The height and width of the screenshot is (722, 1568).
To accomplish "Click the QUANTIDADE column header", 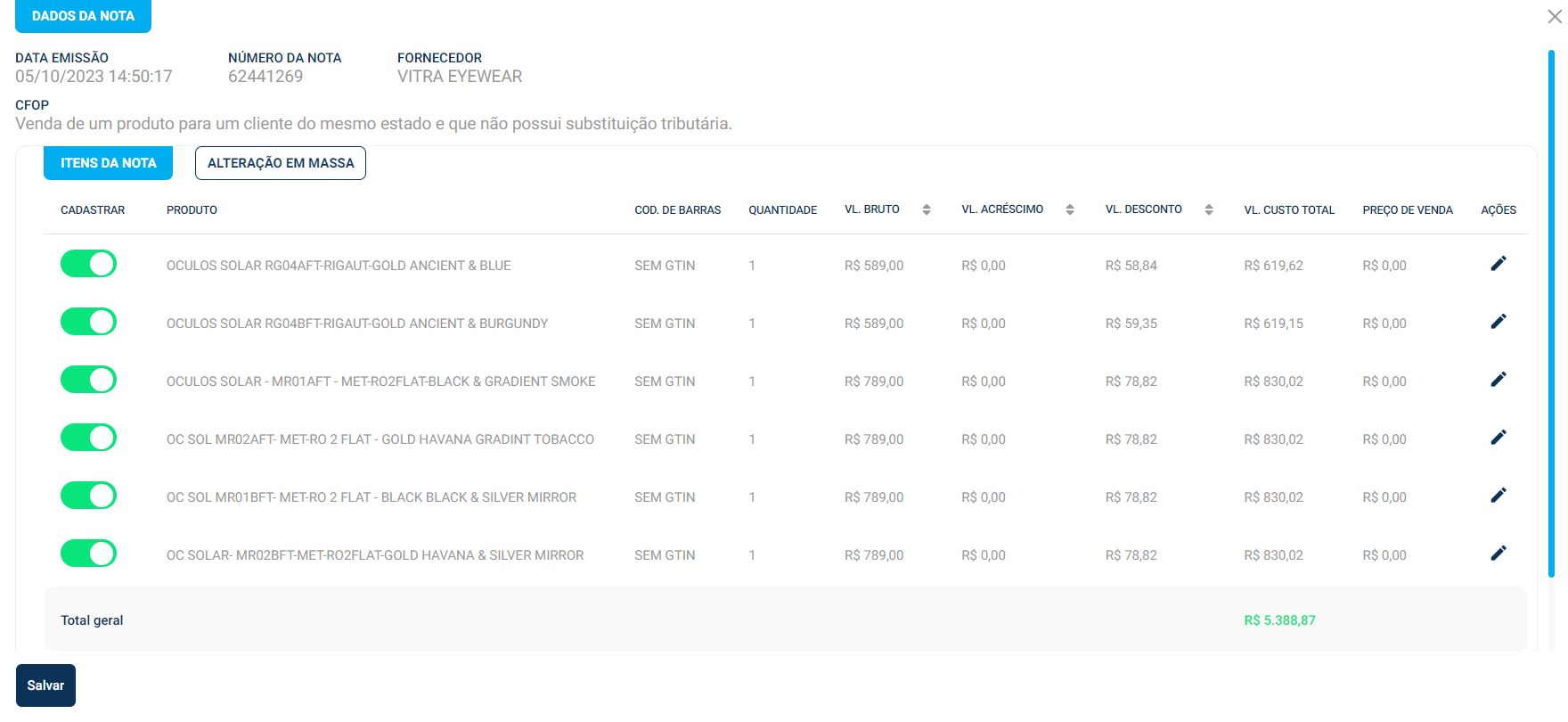I will [x=782, y=210].
